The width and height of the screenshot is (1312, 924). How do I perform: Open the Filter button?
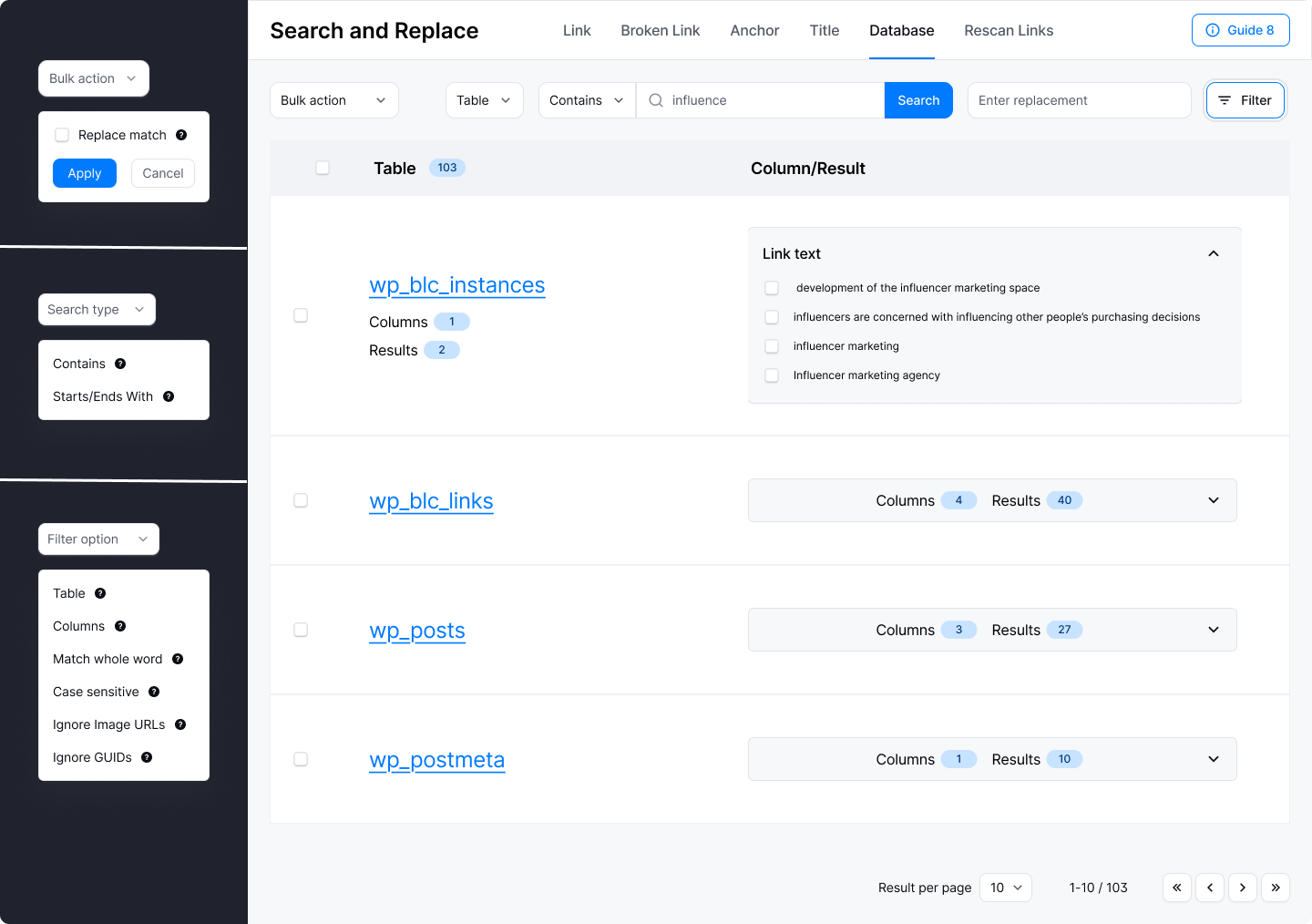[1245, 100]
